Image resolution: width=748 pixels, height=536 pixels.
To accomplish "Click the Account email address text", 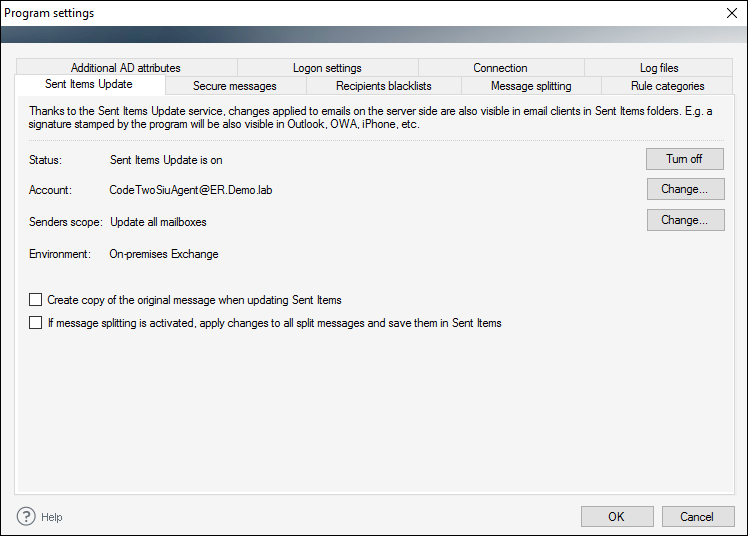I will tap(191, 190).
